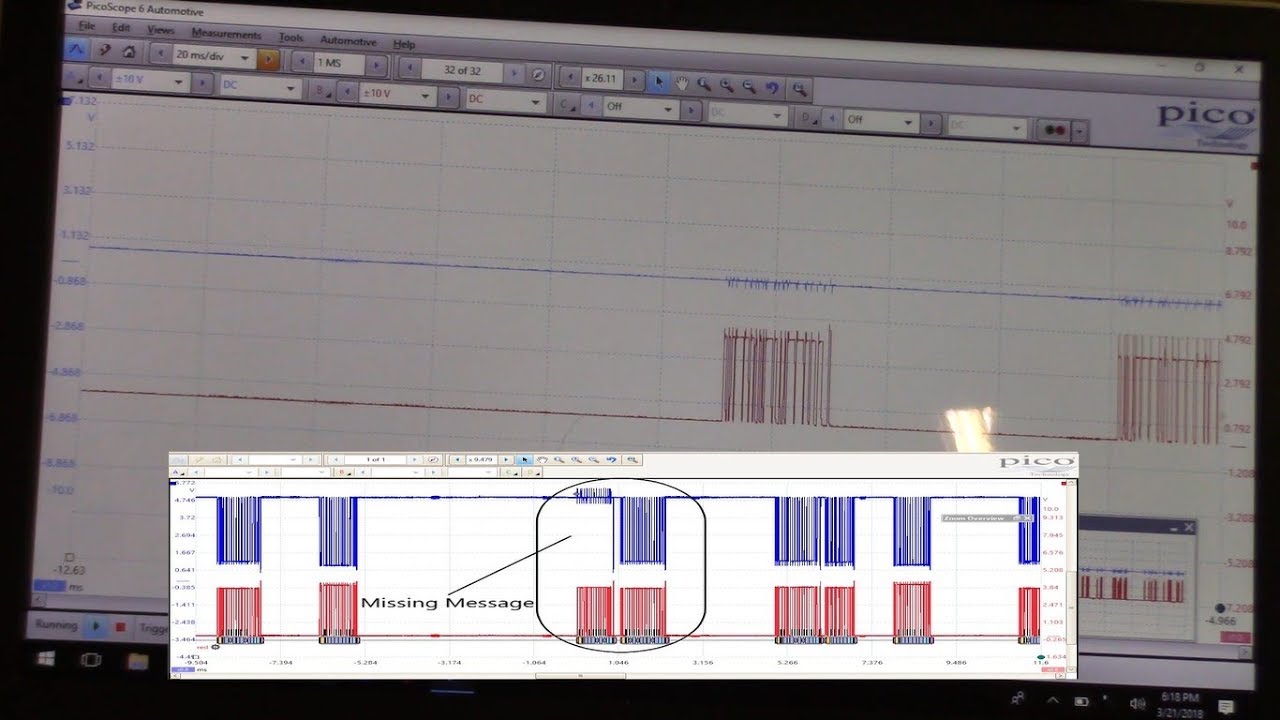Open Channel A DC coupling dropdown
Image resolution: width=1280 pixels, height=720 pixels.
point(261,86)
